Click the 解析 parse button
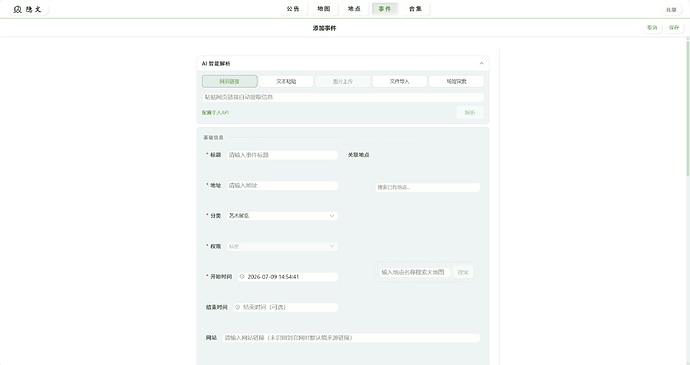 tap(470, 113)
